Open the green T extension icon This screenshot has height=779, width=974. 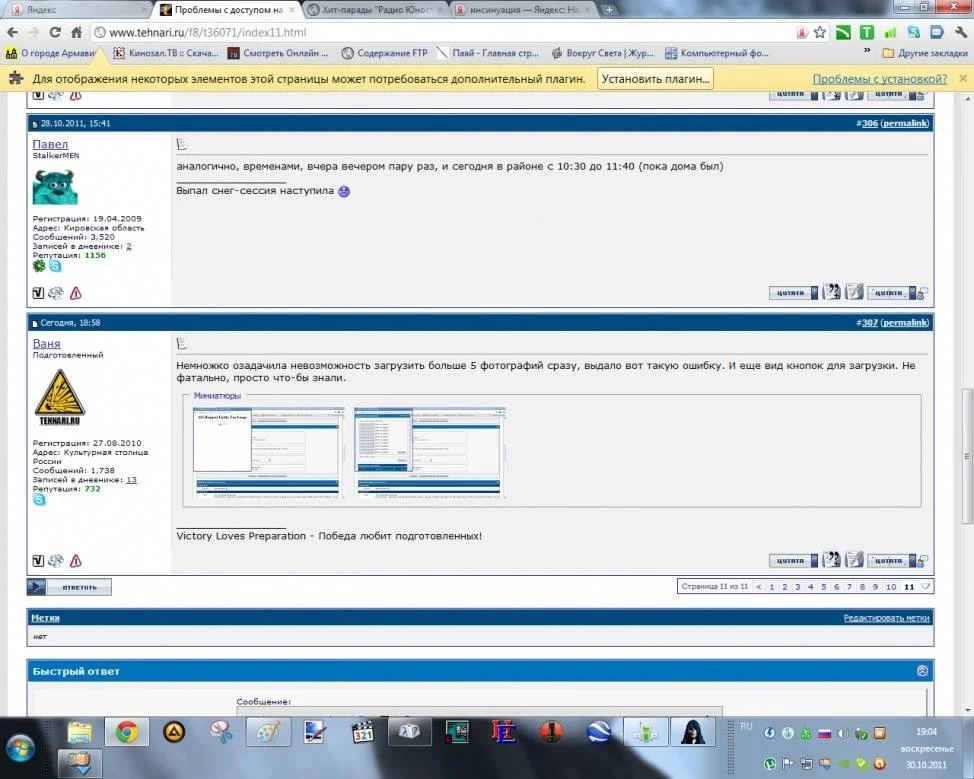point(867,32)
